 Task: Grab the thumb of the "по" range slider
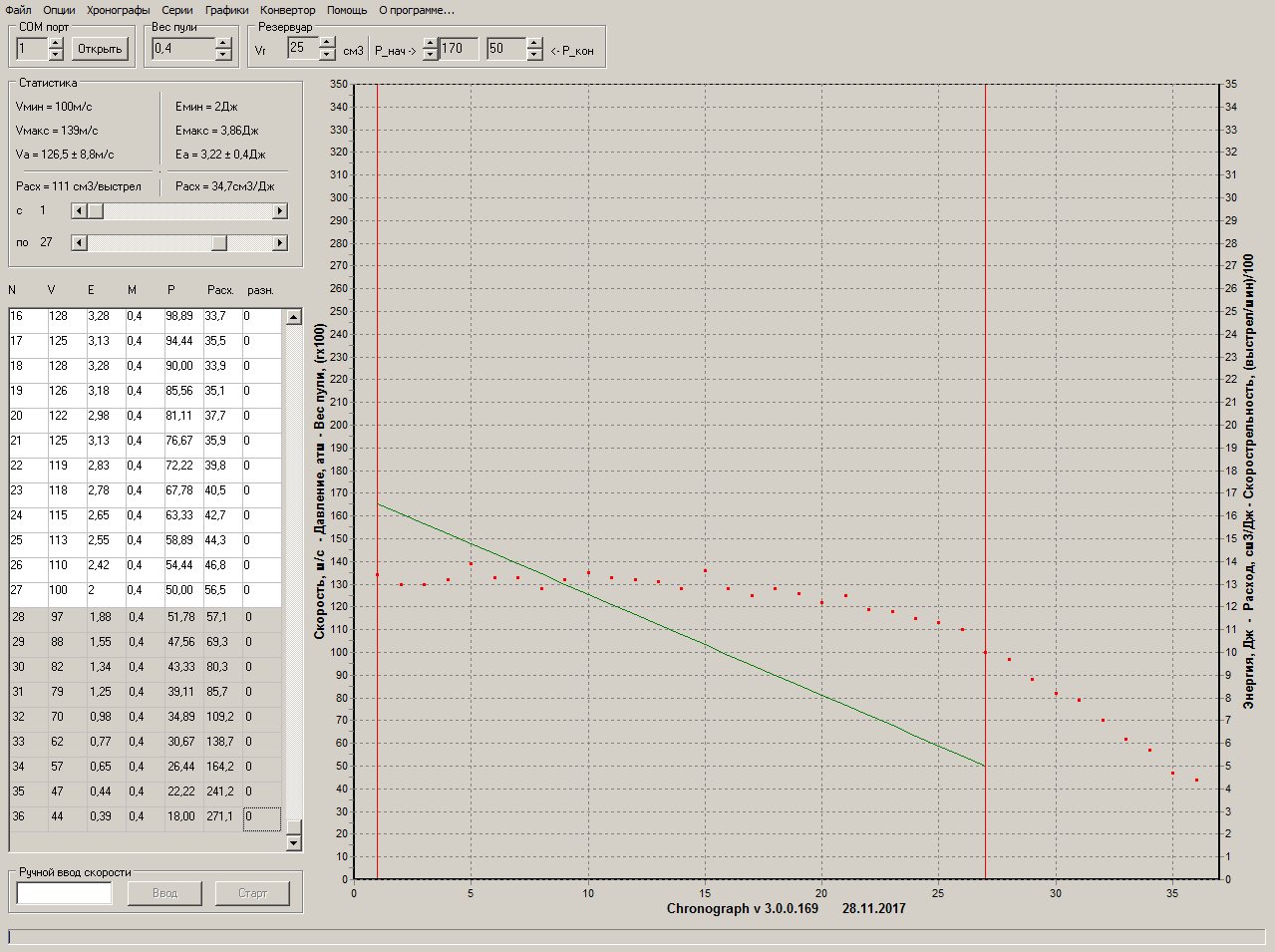(x=219, y=243)
